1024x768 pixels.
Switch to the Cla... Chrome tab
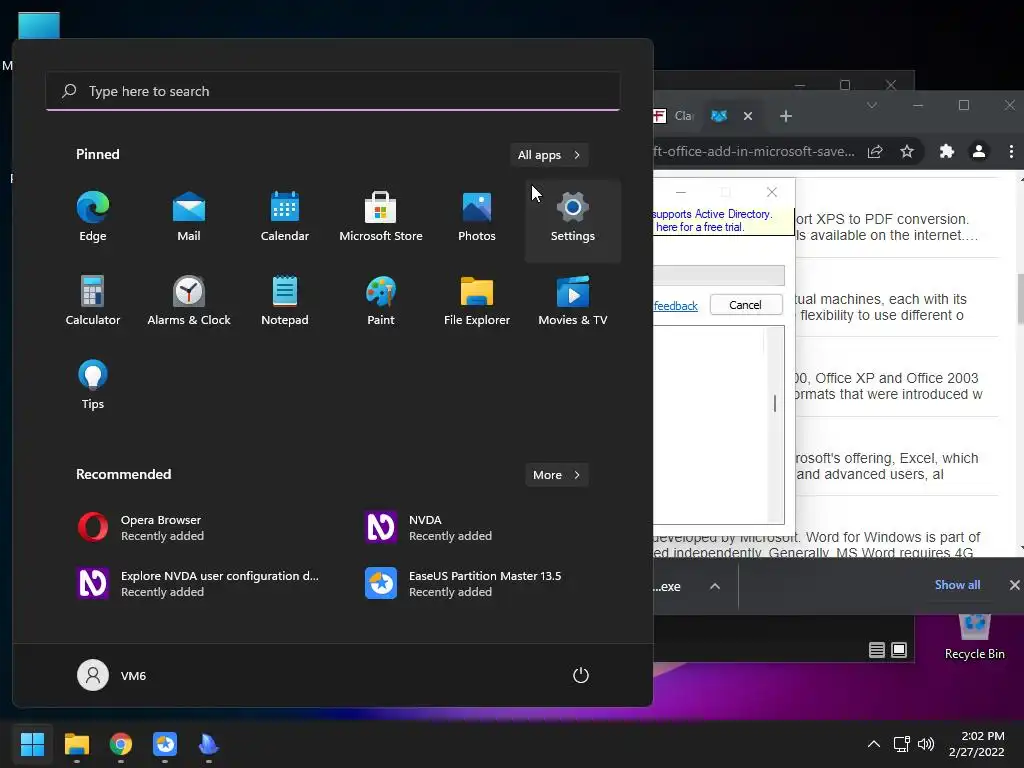(675, 116)
